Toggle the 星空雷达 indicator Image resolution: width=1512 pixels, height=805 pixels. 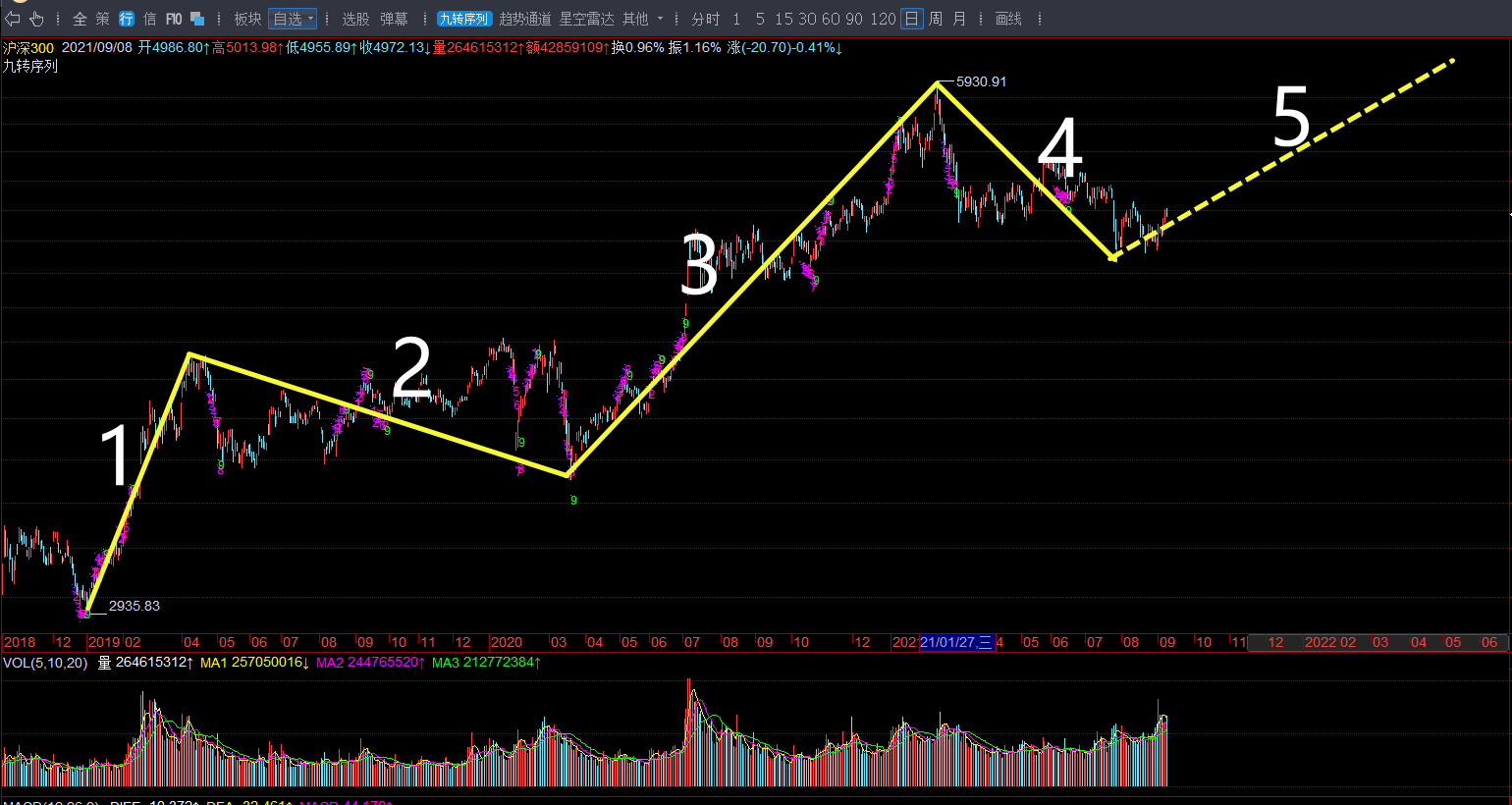[586, 19]
